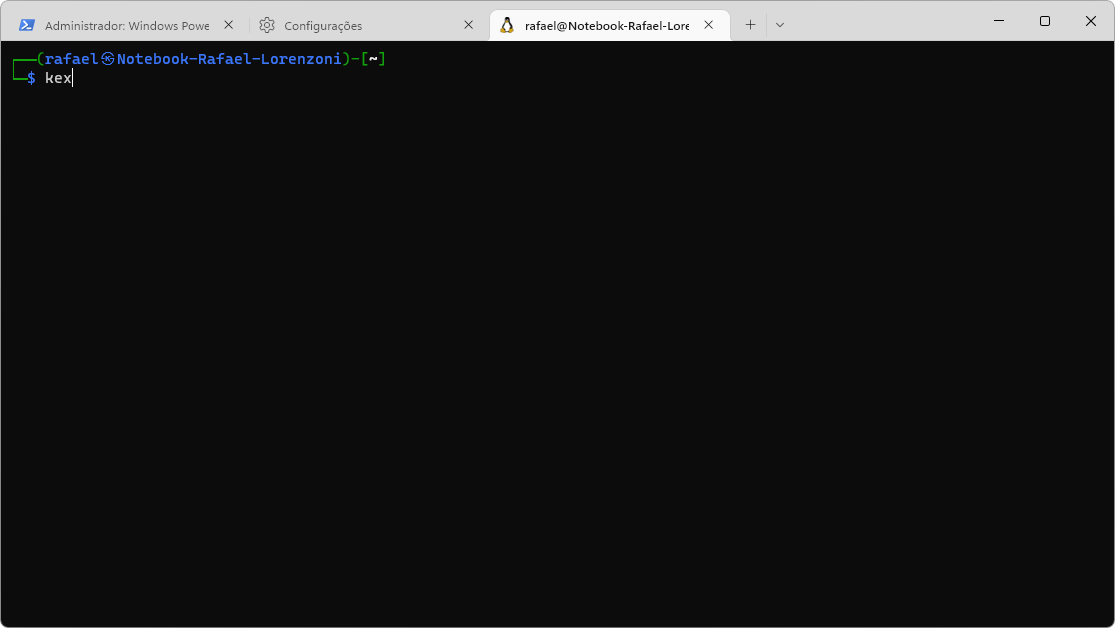Click the Linux penguin tab icon
The image size is (1115, 628).
coord(507,25)
